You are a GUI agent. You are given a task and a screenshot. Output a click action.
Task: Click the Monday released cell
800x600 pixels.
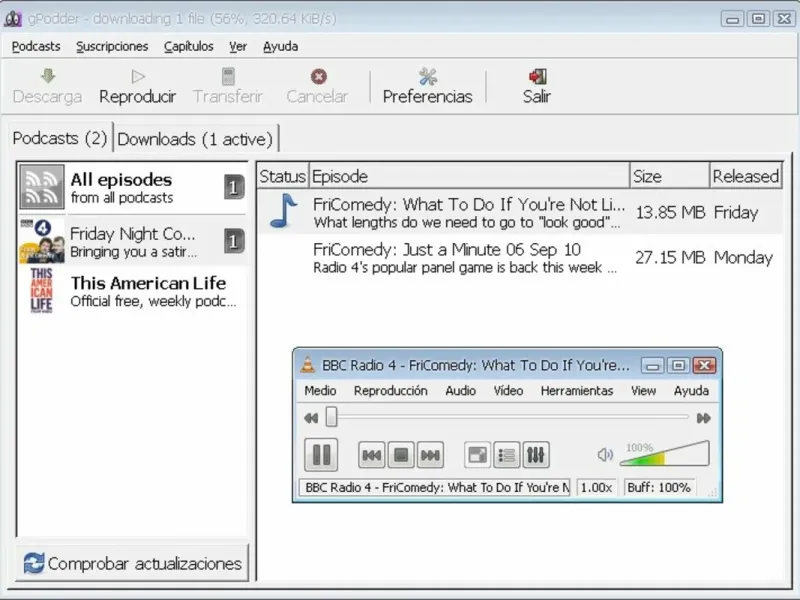[x=743, y=257]
